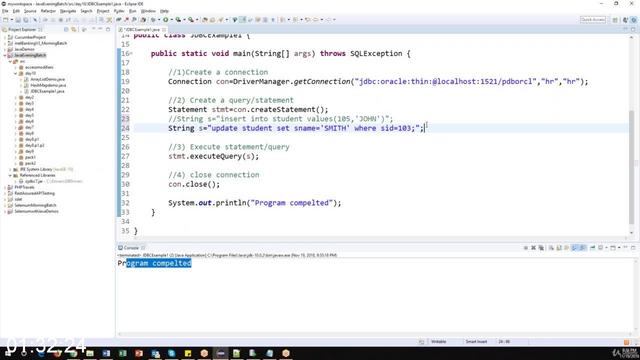This screenshot has height=360, width=640.
Task: Click the Save toolbar icon
Action: pyautogui.click(x=18, y=20)
